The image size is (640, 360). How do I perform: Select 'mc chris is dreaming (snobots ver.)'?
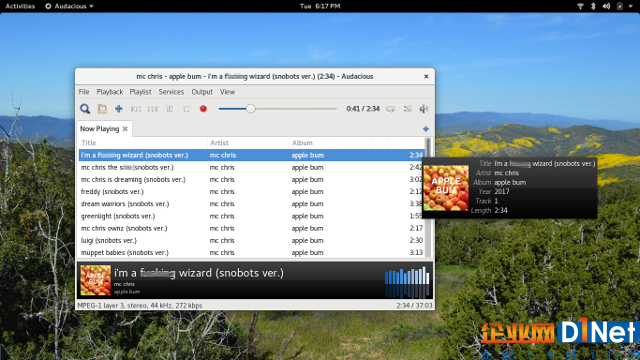pos(251,179)
